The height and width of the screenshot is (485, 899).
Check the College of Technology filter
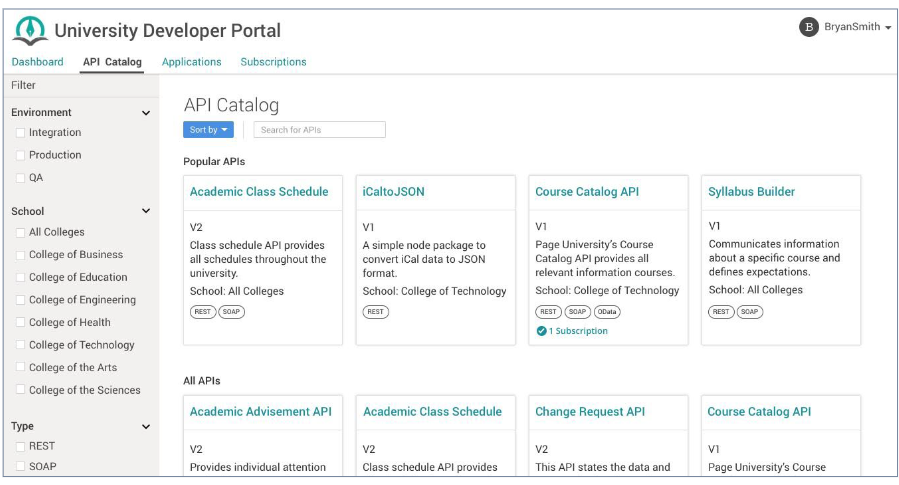(x=21, y=345)
